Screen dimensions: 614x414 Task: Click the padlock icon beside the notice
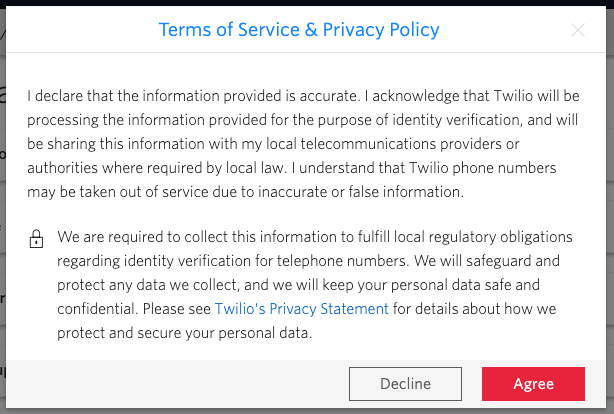[36, 239]
